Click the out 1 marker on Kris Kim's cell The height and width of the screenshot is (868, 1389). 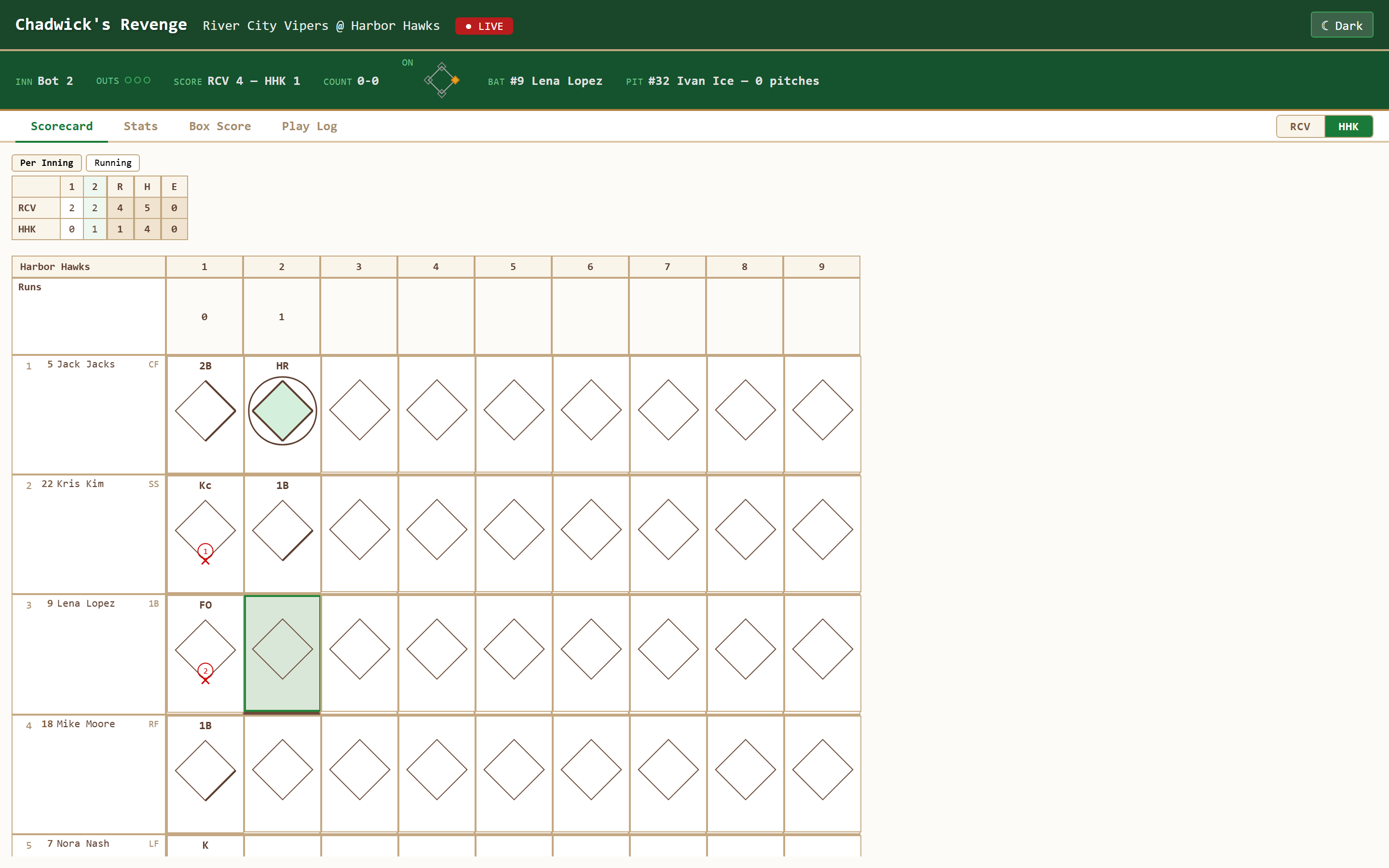tap(205, 552)
